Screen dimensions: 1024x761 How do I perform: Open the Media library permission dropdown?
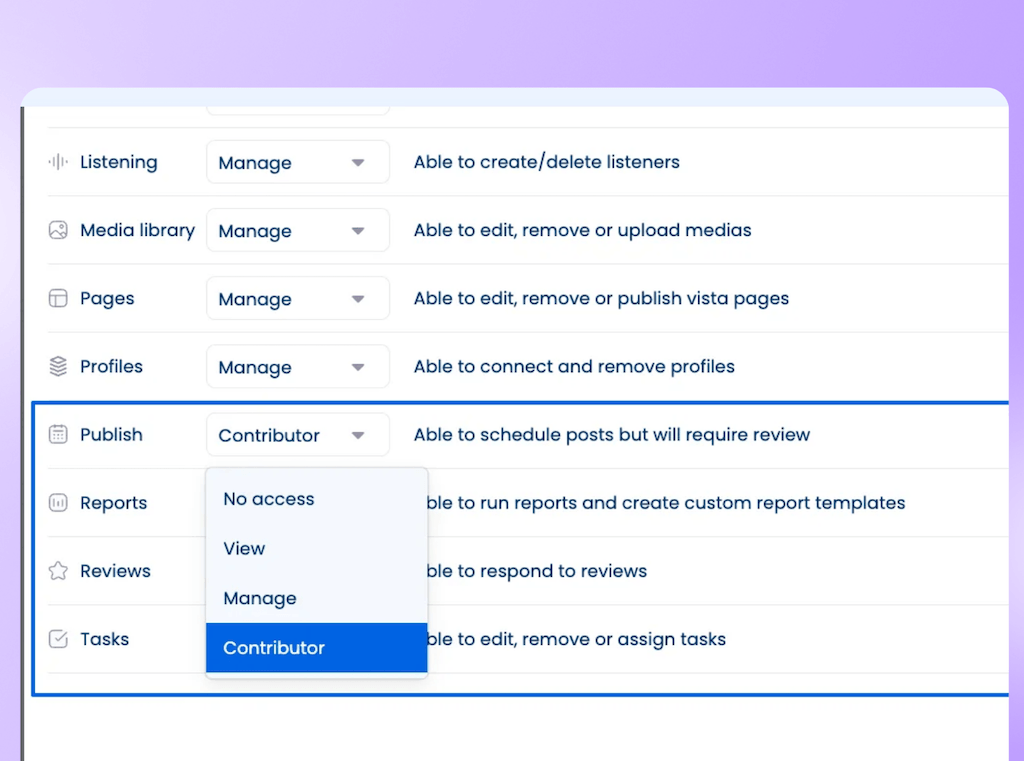tap(298, 230)
